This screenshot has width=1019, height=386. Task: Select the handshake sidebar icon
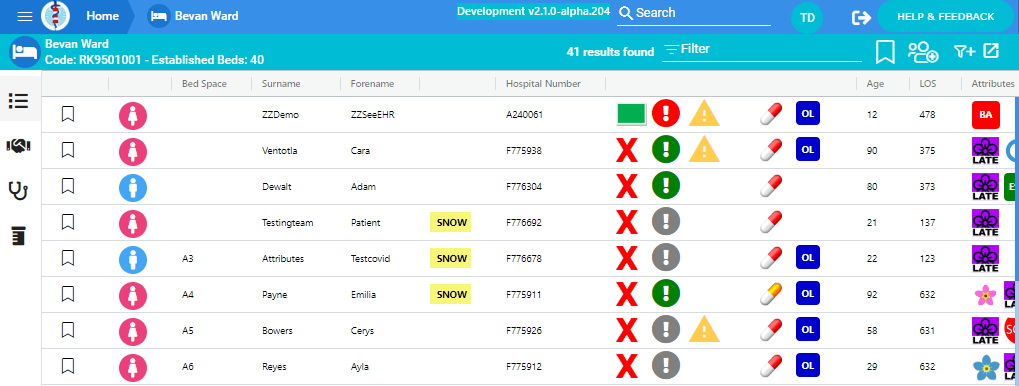(x=18, y=146)
